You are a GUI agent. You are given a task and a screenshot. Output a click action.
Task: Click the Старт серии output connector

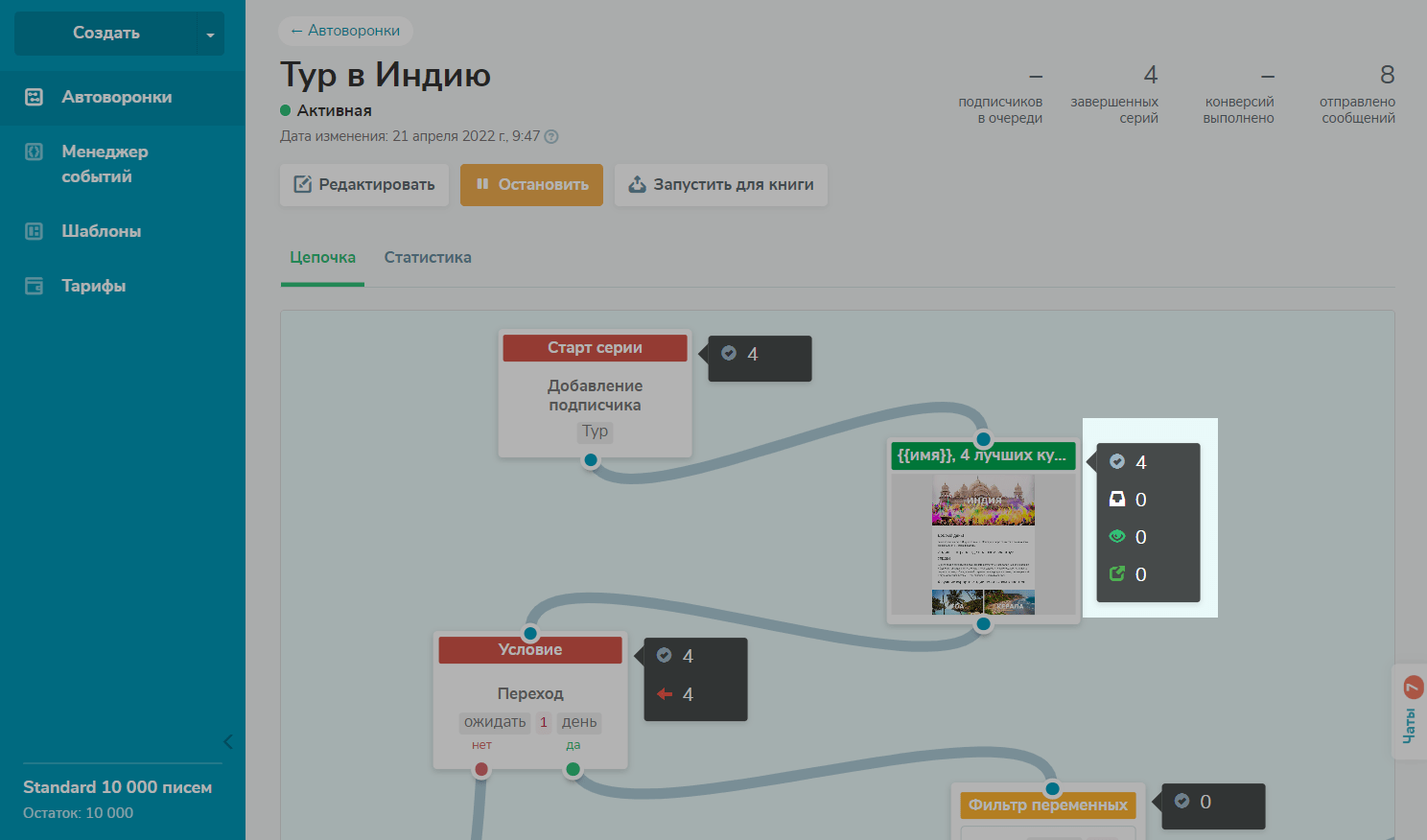pos(591,460)
